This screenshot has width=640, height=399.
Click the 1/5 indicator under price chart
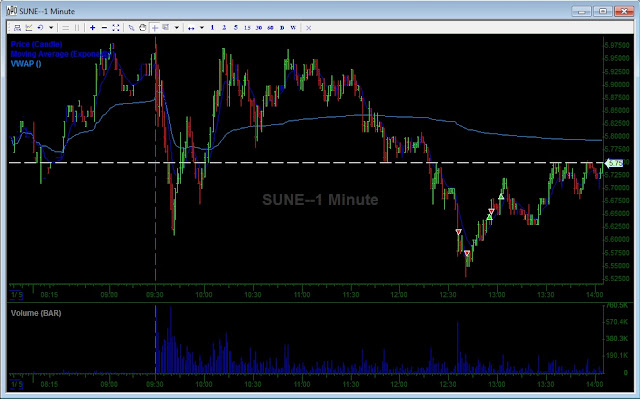point(17,295)
